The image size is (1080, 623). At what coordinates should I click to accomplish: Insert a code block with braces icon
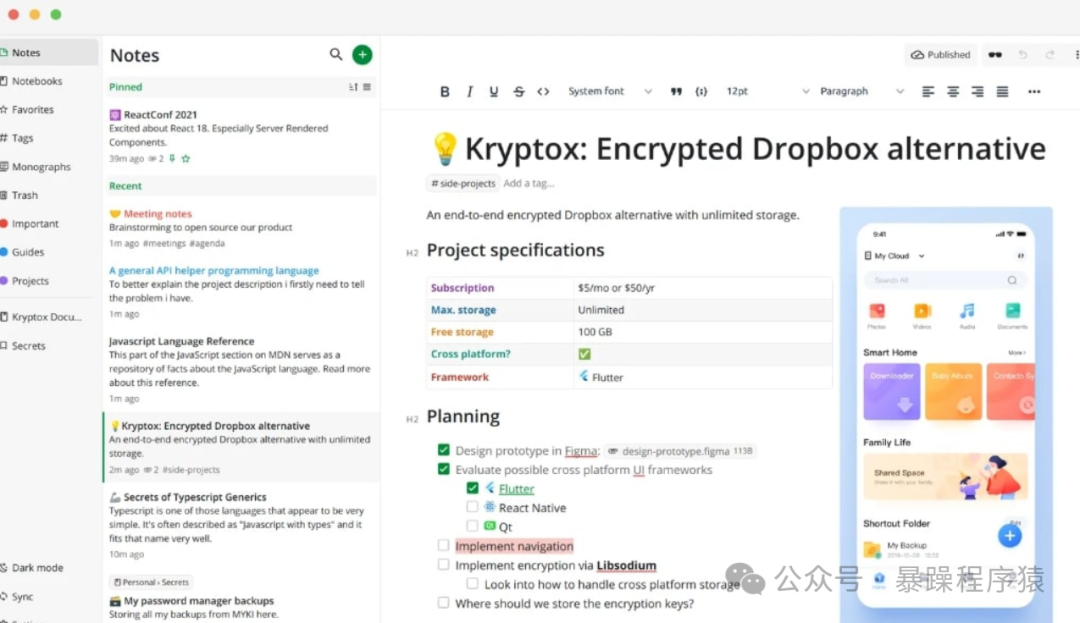[701, 92]
